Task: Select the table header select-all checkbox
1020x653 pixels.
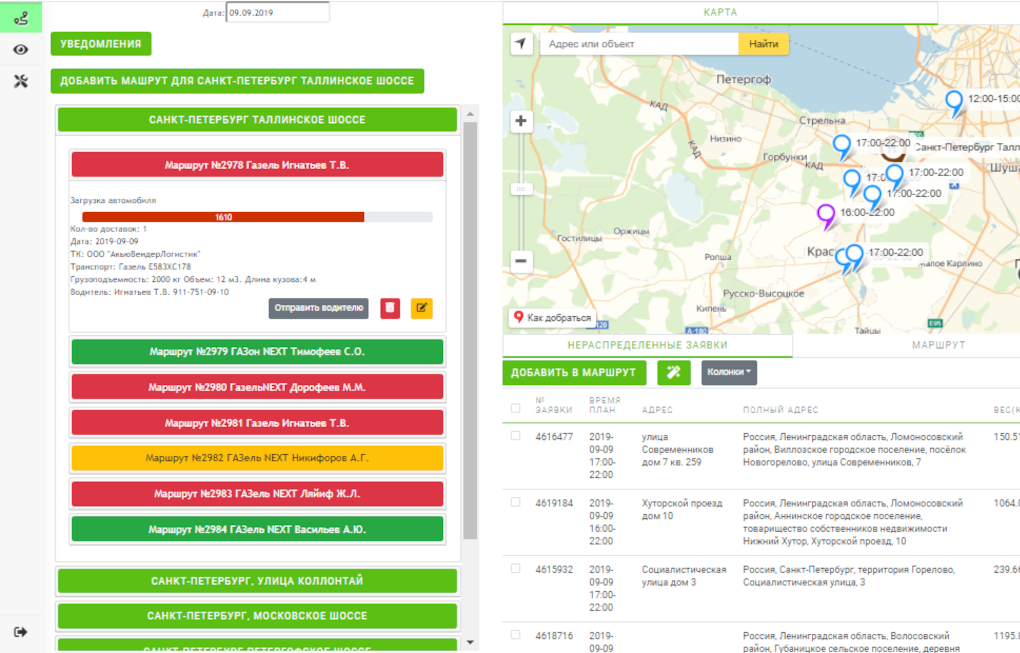Action: click(516, 408)
